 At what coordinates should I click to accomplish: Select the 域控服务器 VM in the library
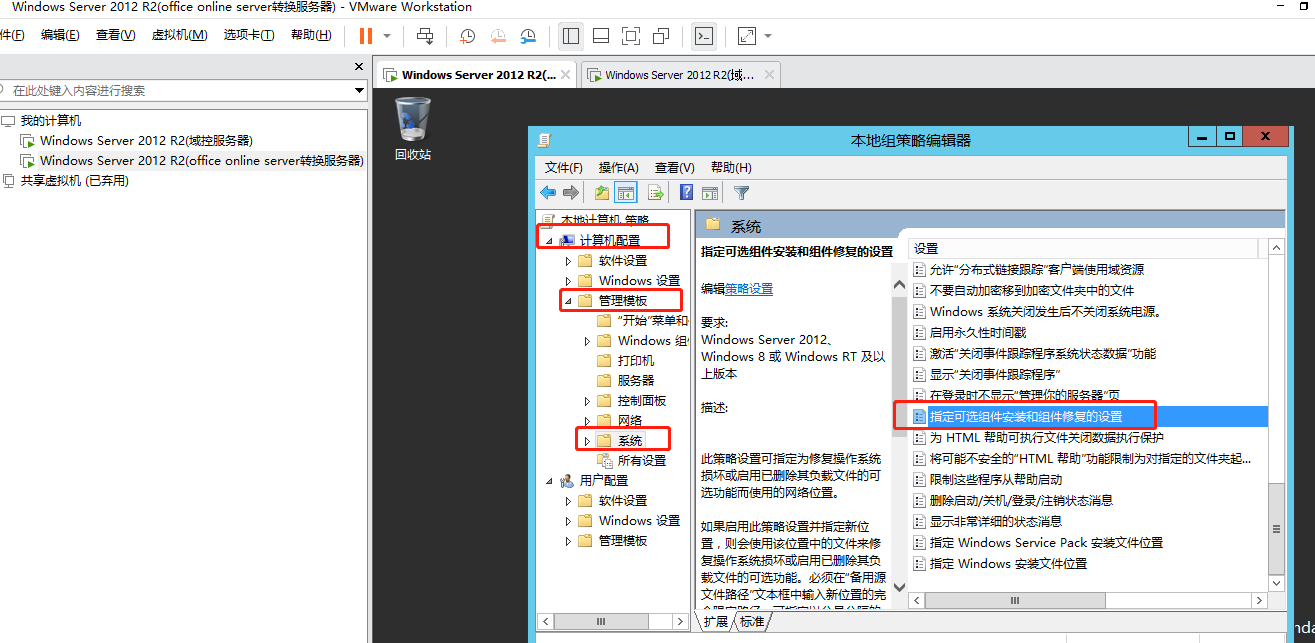(x=146, y=140)
